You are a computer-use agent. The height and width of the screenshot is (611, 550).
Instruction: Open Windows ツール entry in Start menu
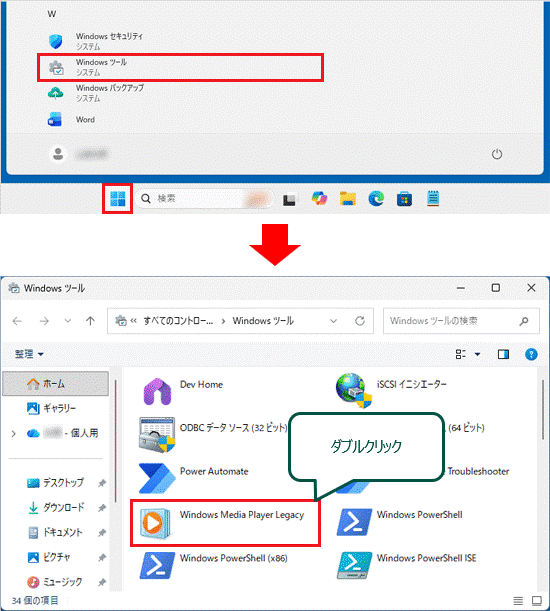(x=180, y=67)
